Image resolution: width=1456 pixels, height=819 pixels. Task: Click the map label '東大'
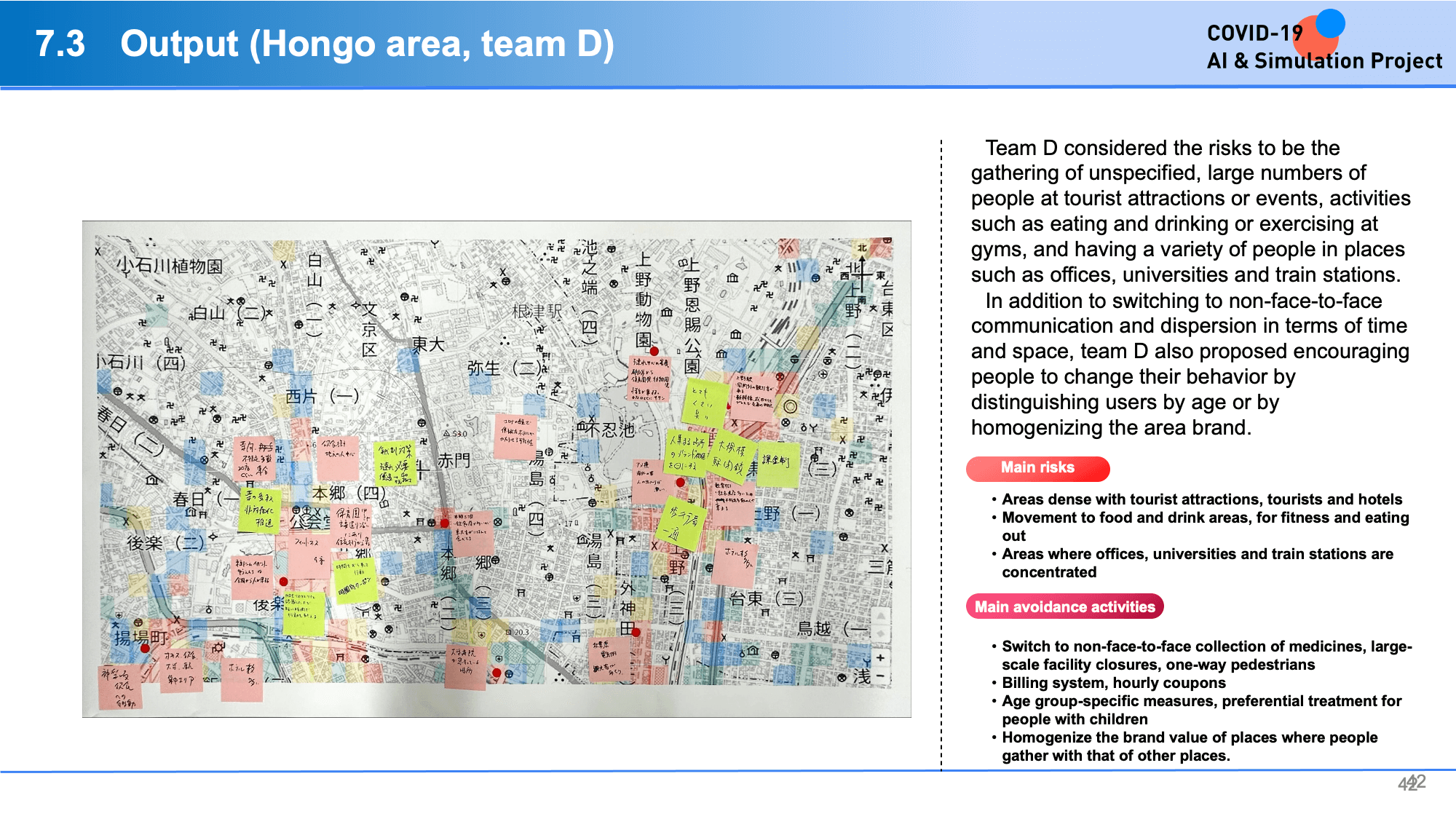click(428, 344)
